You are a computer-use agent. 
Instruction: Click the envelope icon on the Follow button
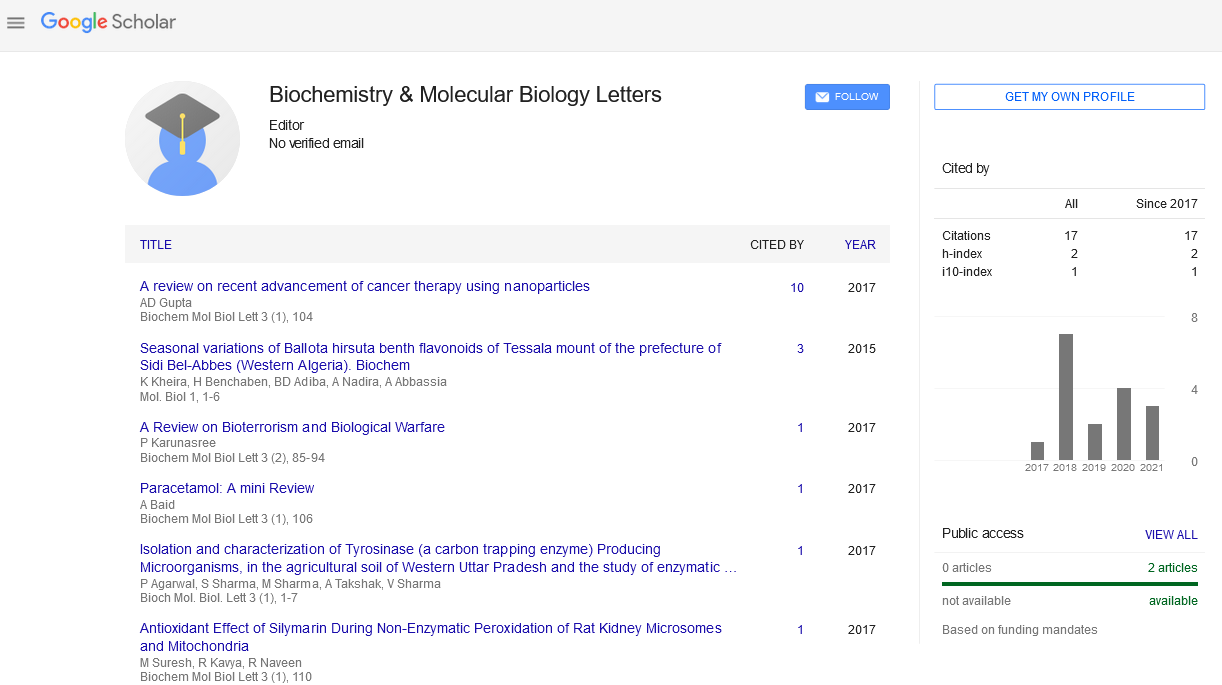[x=822, y=96]
